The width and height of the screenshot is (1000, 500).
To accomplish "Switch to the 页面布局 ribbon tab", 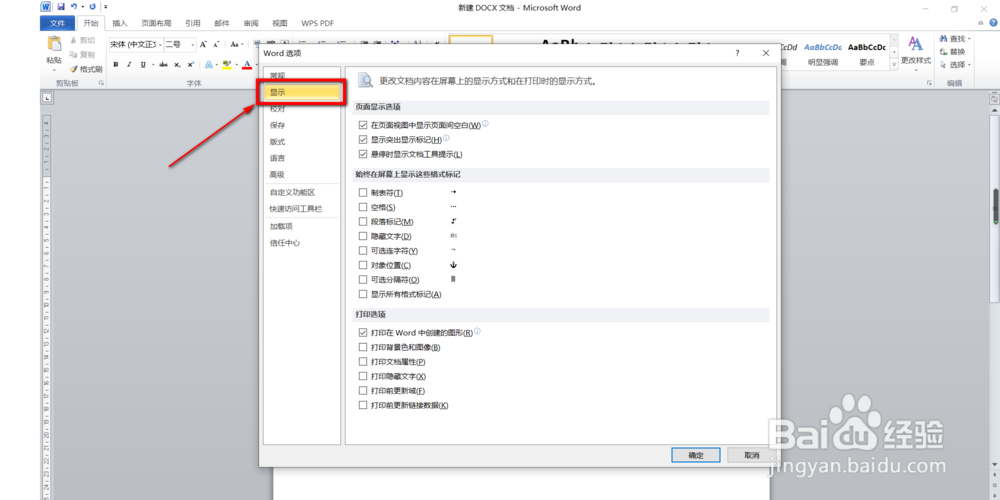I will [156, 24].
